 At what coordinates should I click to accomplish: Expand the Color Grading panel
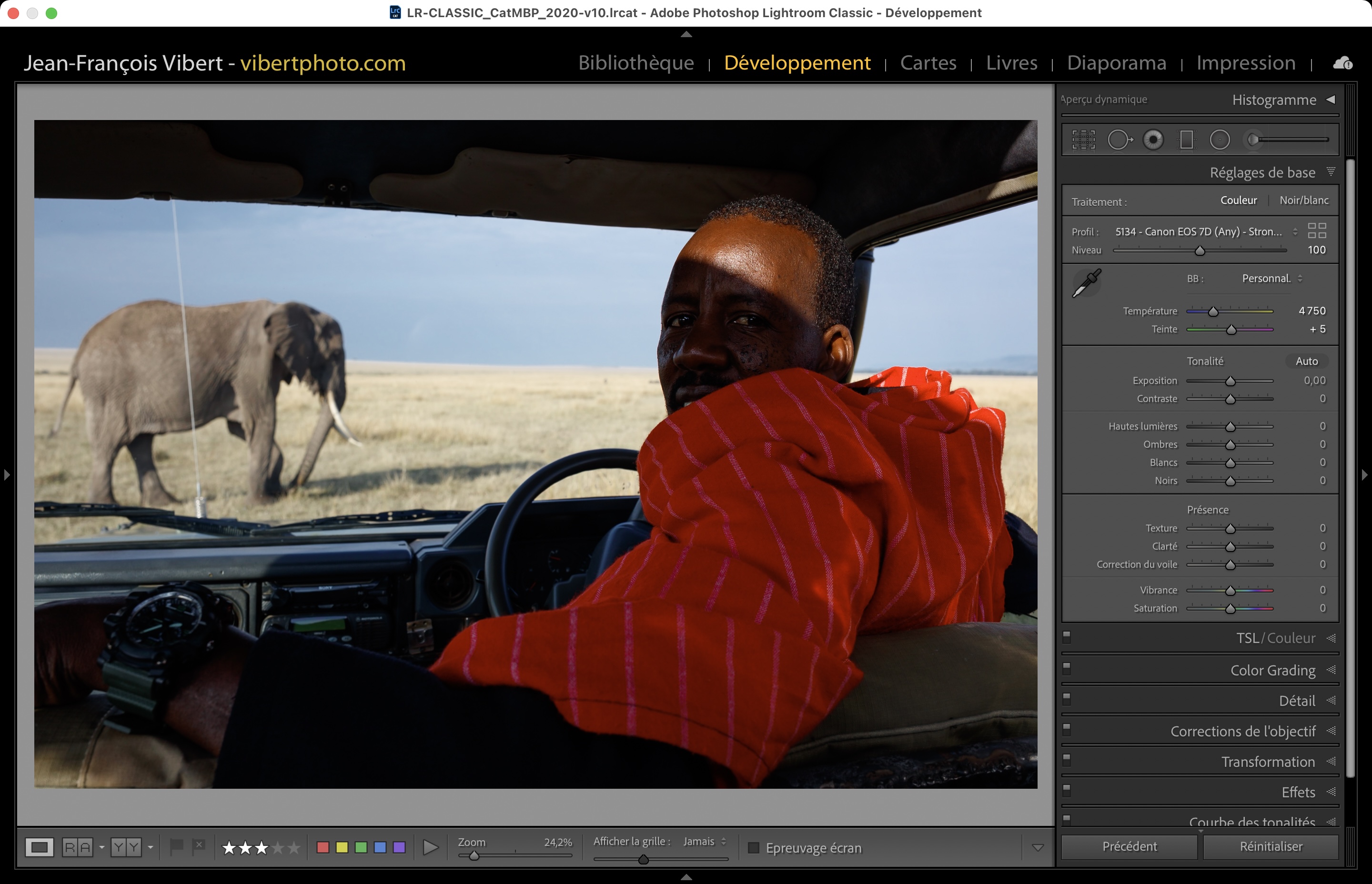point(1273,670)
